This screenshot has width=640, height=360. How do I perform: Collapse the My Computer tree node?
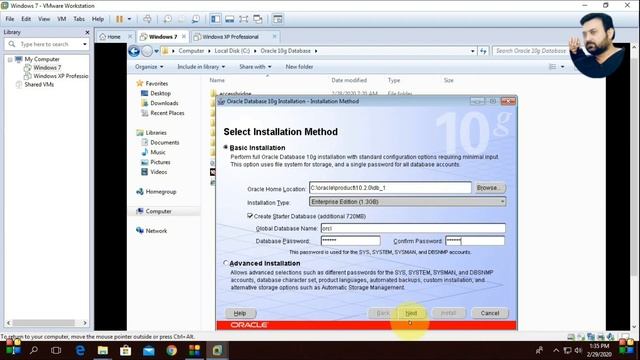click(10, 60)
